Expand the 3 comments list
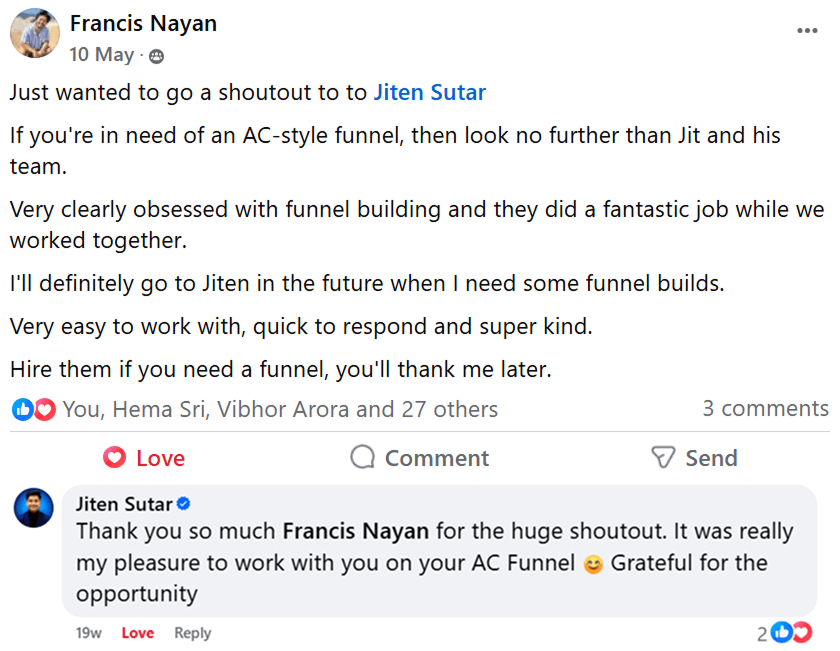840x651 pixels. [765, 408]
